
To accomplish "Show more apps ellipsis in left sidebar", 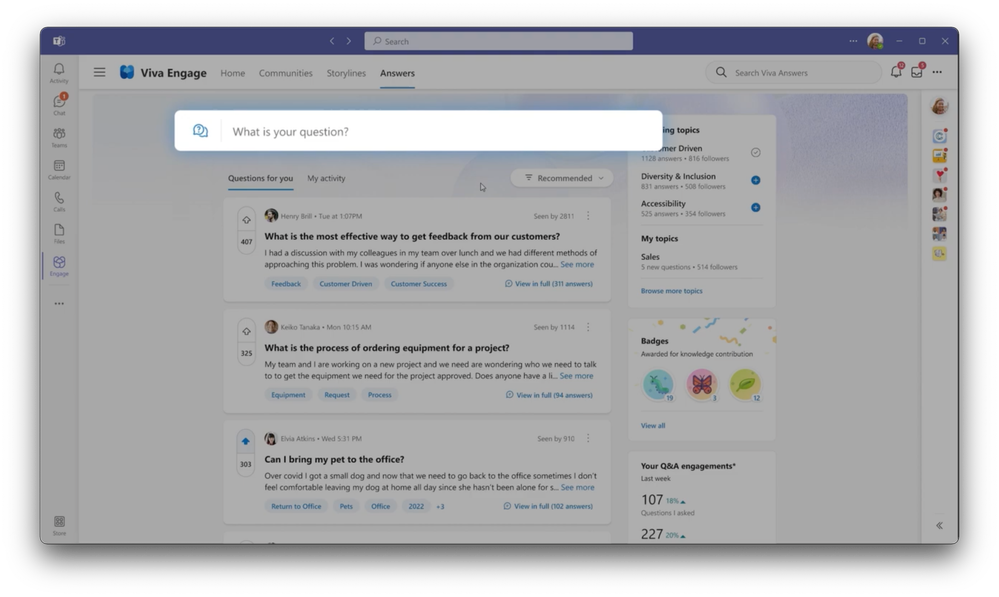I will tap(59, 304).
